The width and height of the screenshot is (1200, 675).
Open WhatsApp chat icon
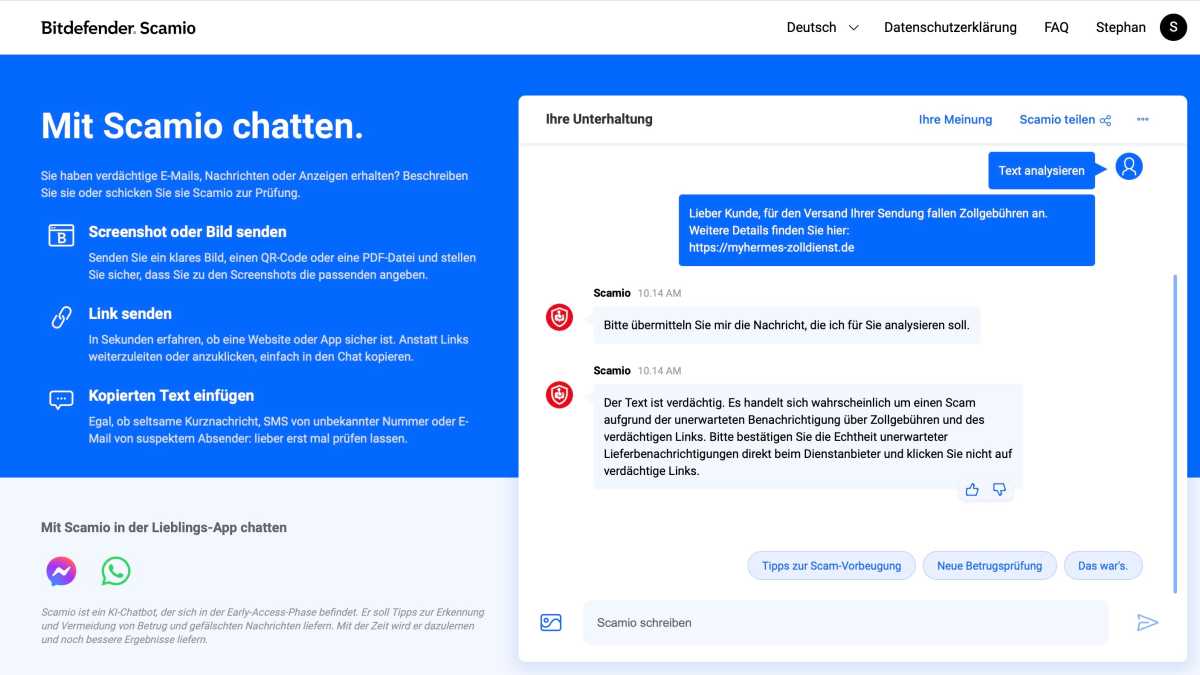(116, 571)
